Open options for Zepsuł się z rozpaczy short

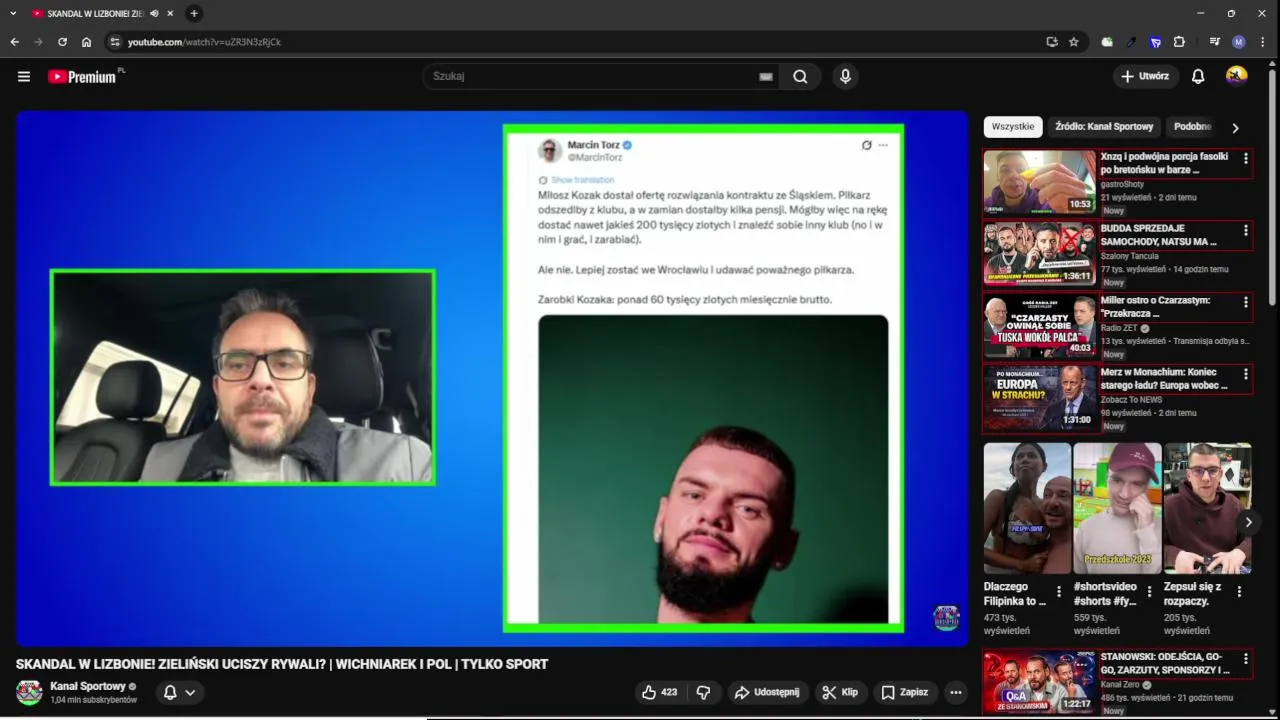click(x=1239, y=591)
